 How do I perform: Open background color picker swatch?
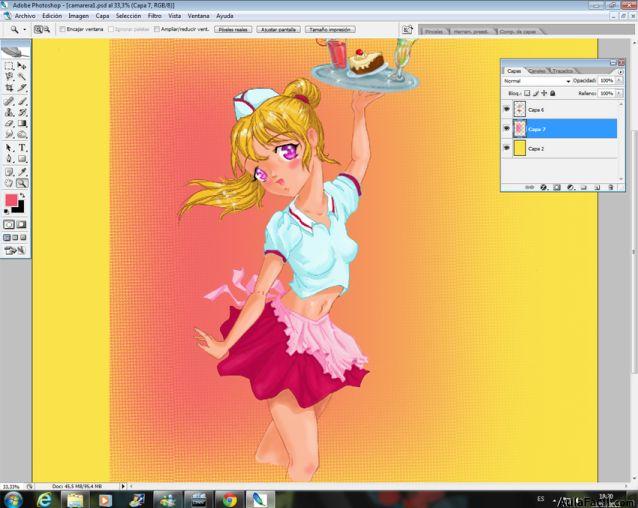[x=19, y=208]
